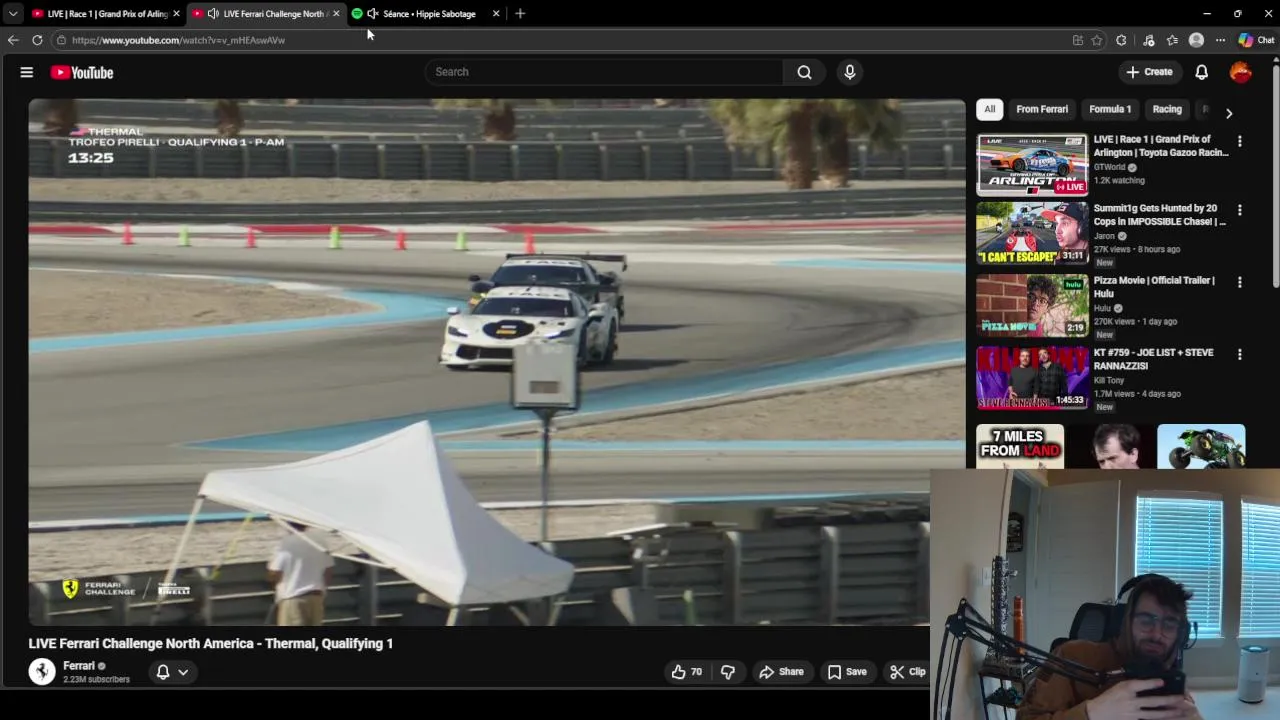Bookmark this page with the star icon

[1097, 40]
